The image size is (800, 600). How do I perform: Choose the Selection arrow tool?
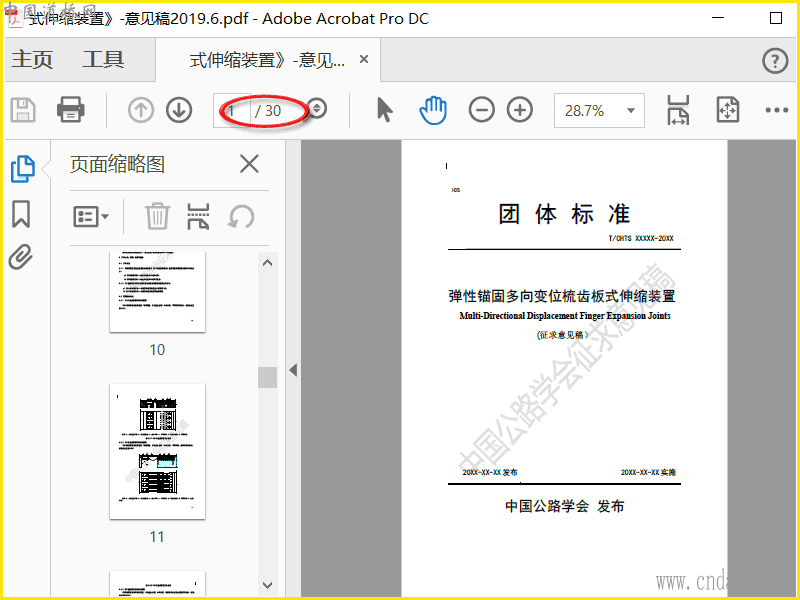[x=385, y=110]
